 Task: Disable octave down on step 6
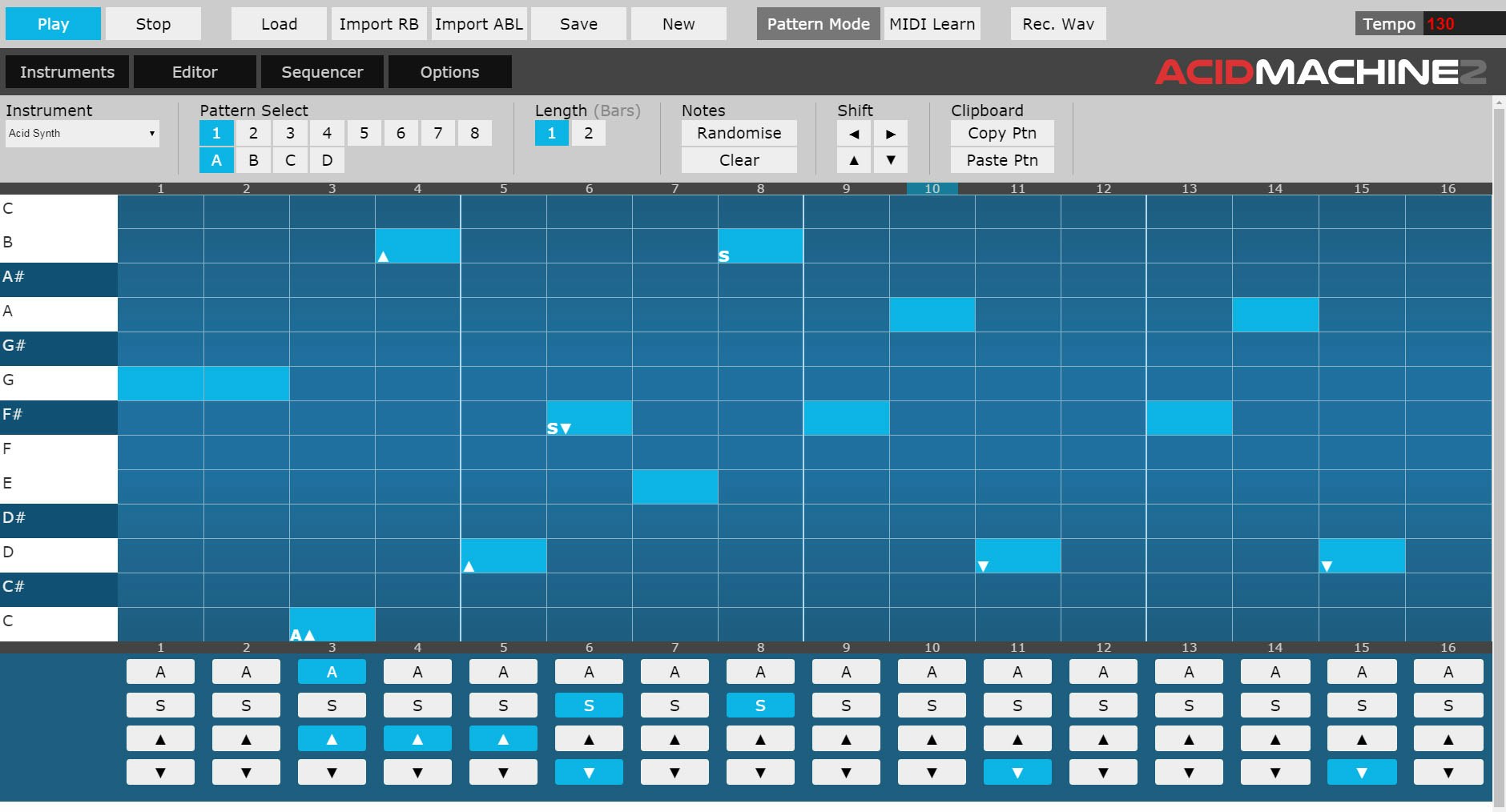pos(589,773)
